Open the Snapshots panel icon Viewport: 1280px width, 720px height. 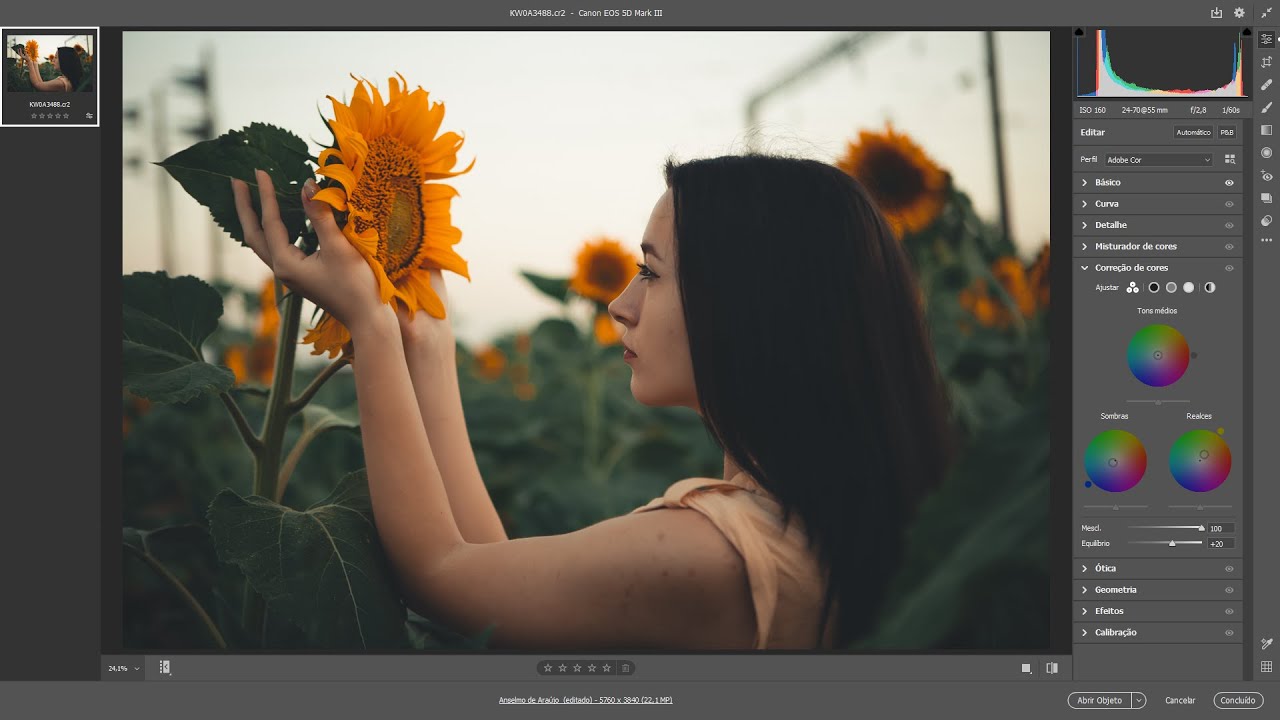point(1266,198)
